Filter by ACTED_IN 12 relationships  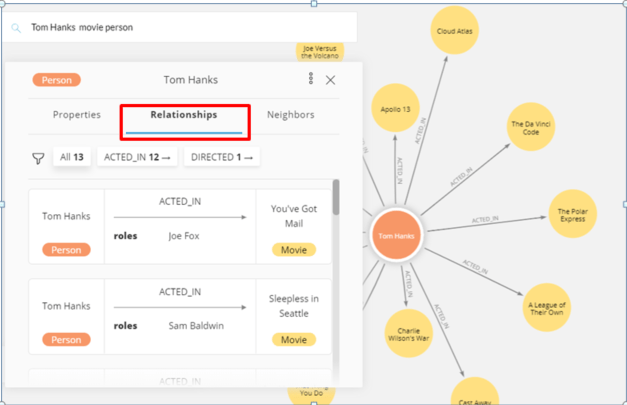point(137,157)
